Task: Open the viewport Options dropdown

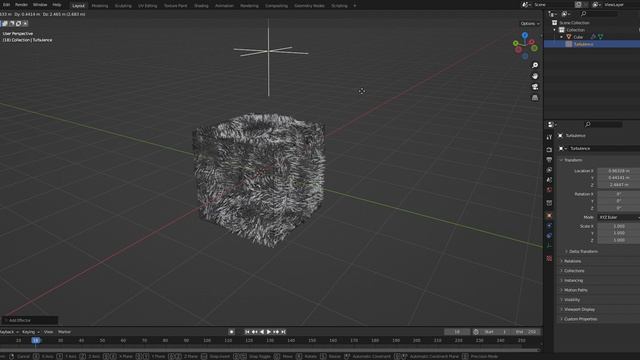Action: pyautogui.click(x=530, y=24)
